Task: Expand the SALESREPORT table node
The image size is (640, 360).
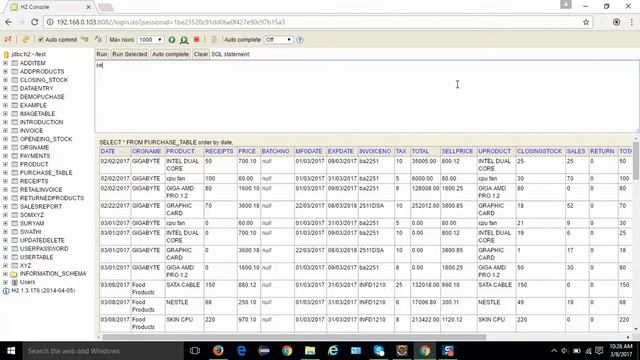Action: coord(5,206)
